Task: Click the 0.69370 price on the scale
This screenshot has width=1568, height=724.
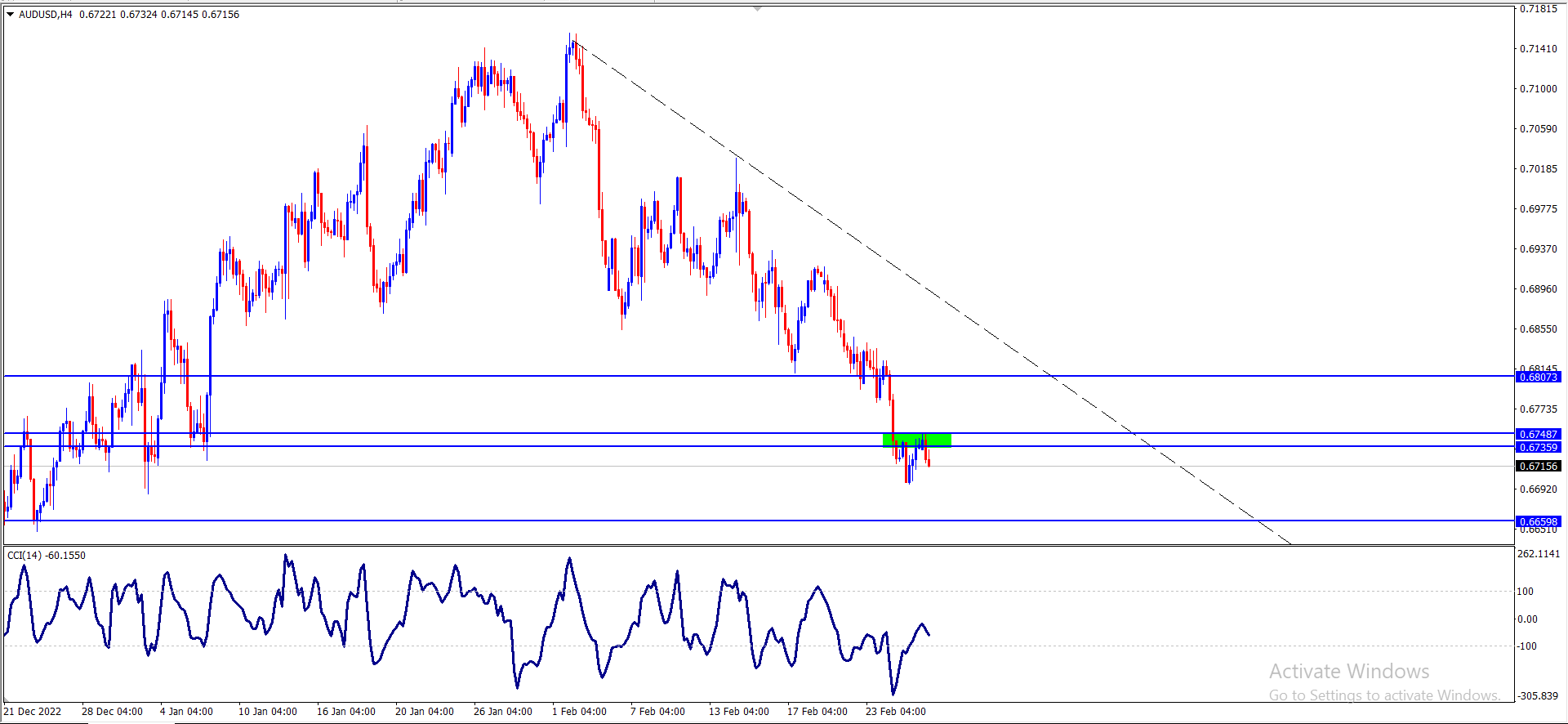Action: (x=1538, y=248)
